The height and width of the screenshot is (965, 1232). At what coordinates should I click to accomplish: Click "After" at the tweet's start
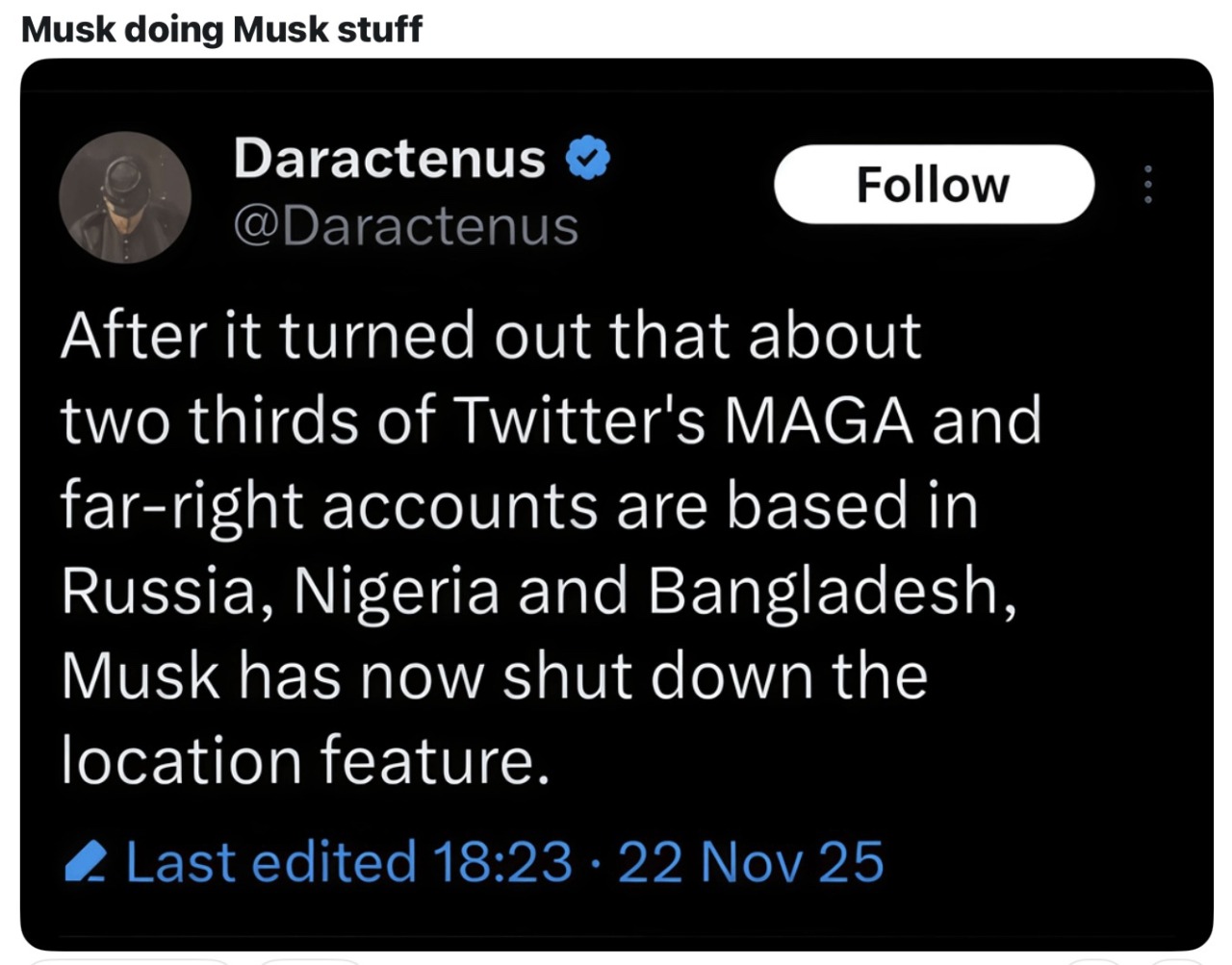pyautogui.click(x=134, y=337)
